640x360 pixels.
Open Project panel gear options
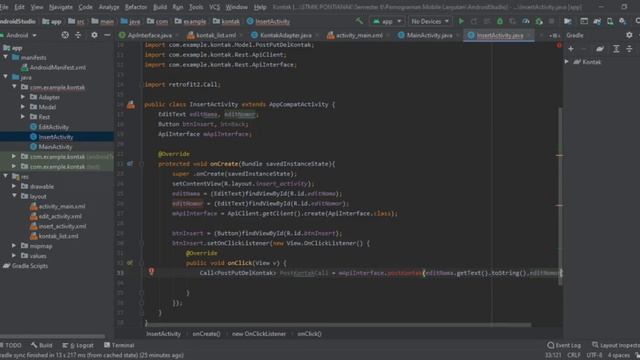[94, 36]
